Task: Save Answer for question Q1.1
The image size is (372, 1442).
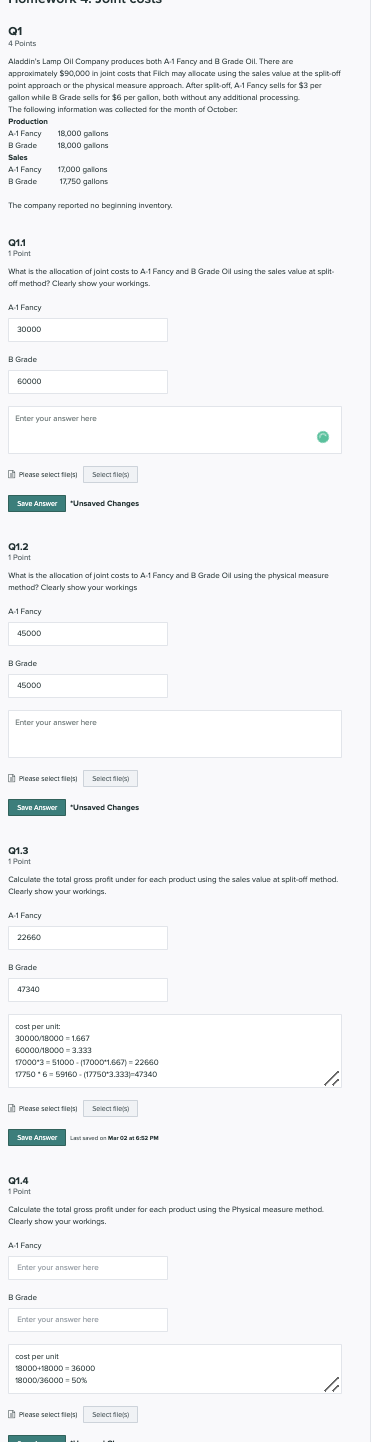Action: point(35,503)
